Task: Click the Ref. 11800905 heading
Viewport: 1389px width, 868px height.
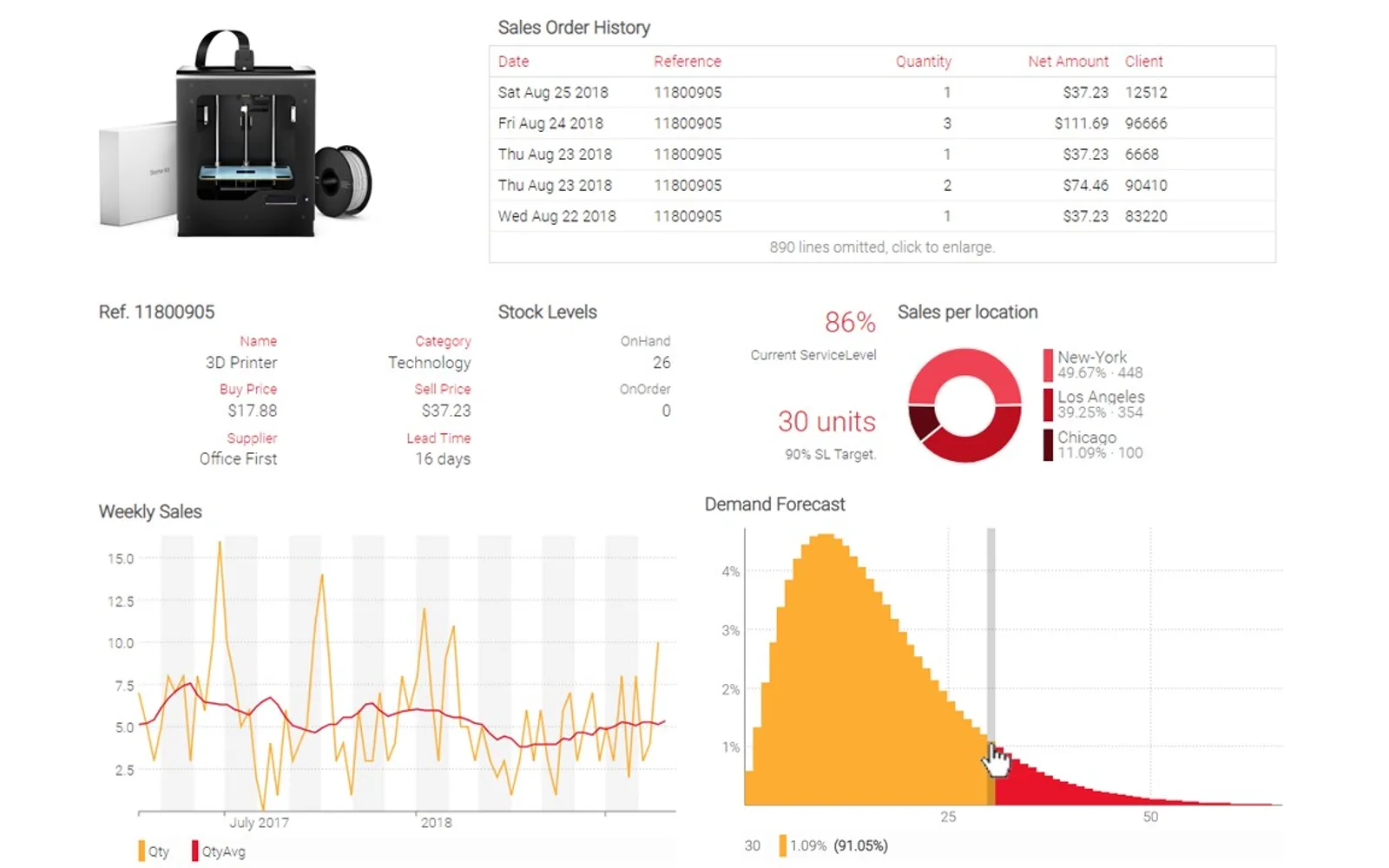Action: [x=156, y=312]
